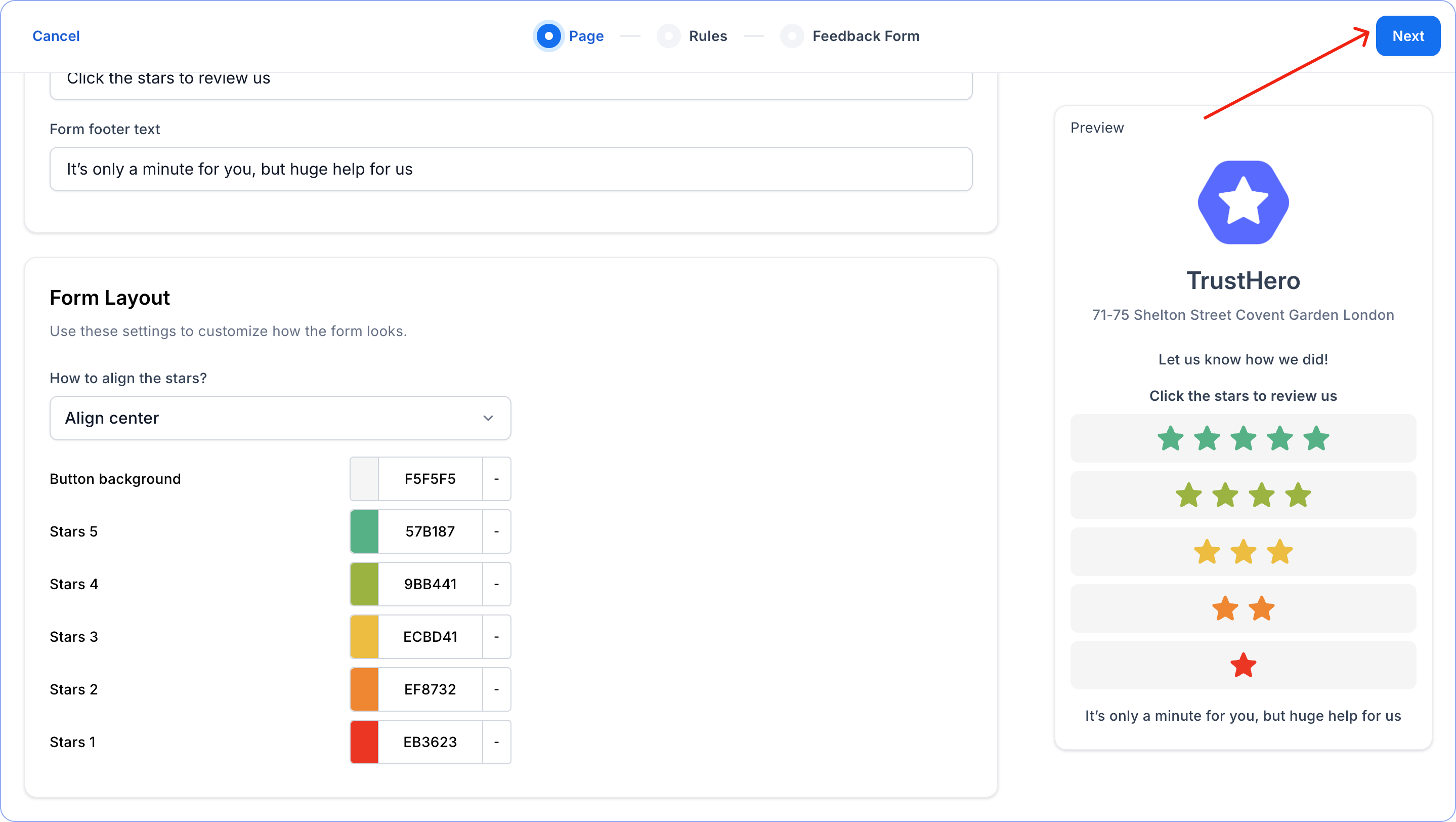Click the TrustHero star logo in preview
The image size is (1456, 822).
(x=1243, y=202)
